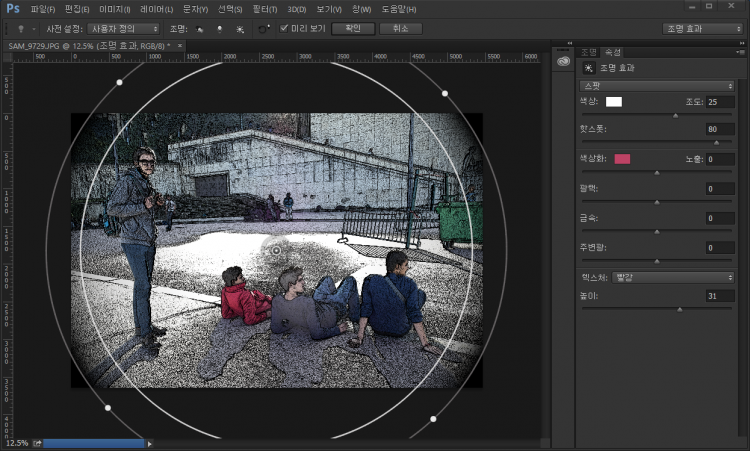Click the 핫스폿 value field
Screen dimensions: 750x451
pos(718,130)
